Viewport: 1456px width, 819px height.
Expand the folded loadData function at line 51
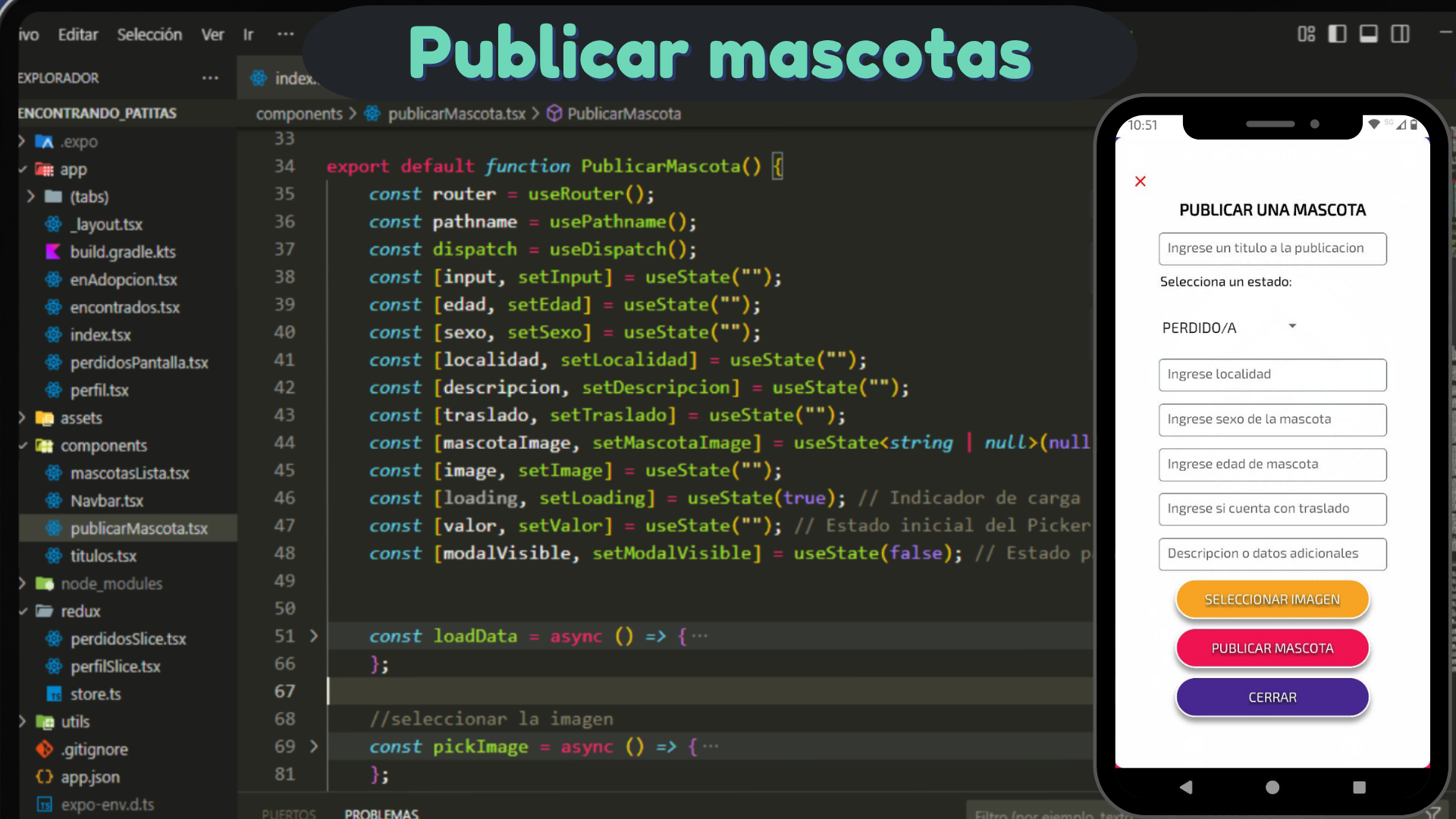point(314,636)
